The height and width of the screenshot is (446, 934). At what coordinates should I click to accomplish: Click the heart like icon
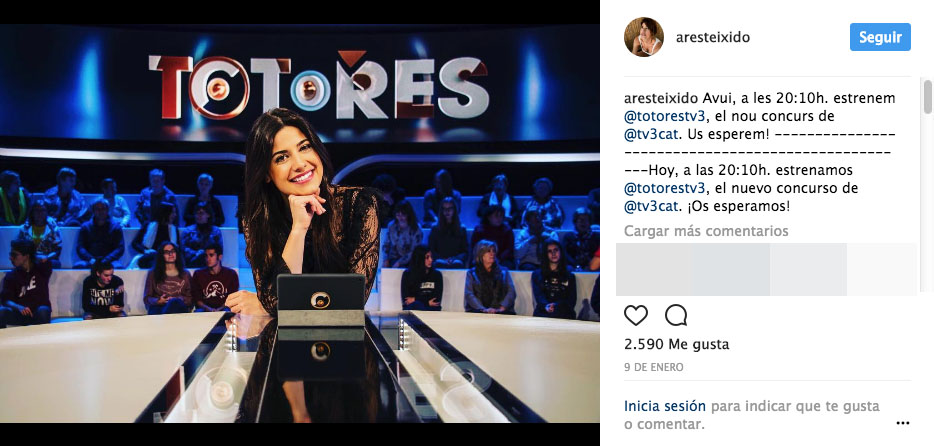[636, 315]
